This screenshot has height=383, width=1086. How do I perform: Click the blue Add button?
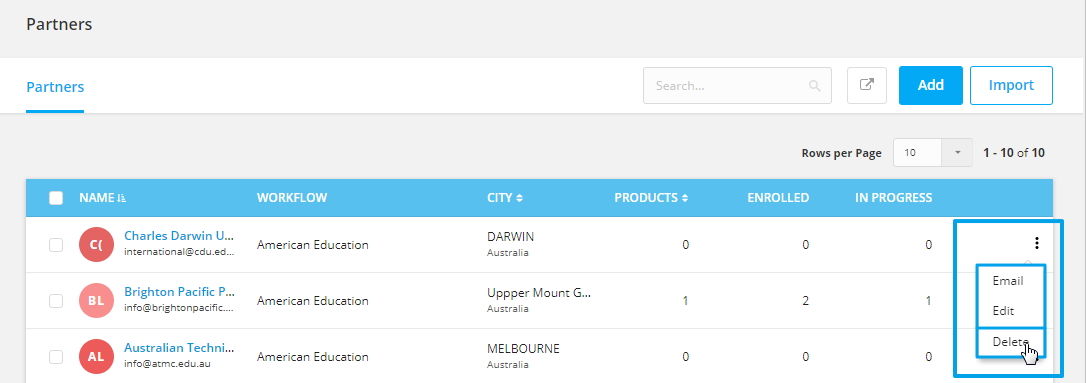coord(931,85)
